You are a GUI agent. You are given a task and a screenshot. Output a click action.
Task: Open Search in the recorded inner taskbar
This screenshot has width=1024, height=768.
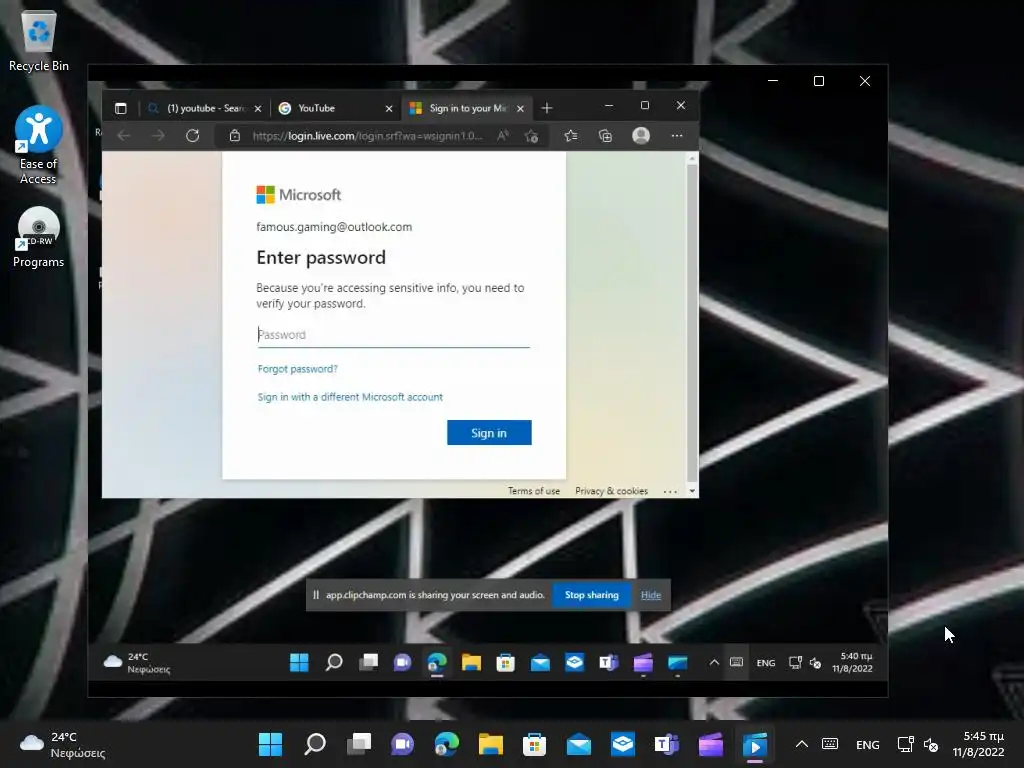coord(334,663)
